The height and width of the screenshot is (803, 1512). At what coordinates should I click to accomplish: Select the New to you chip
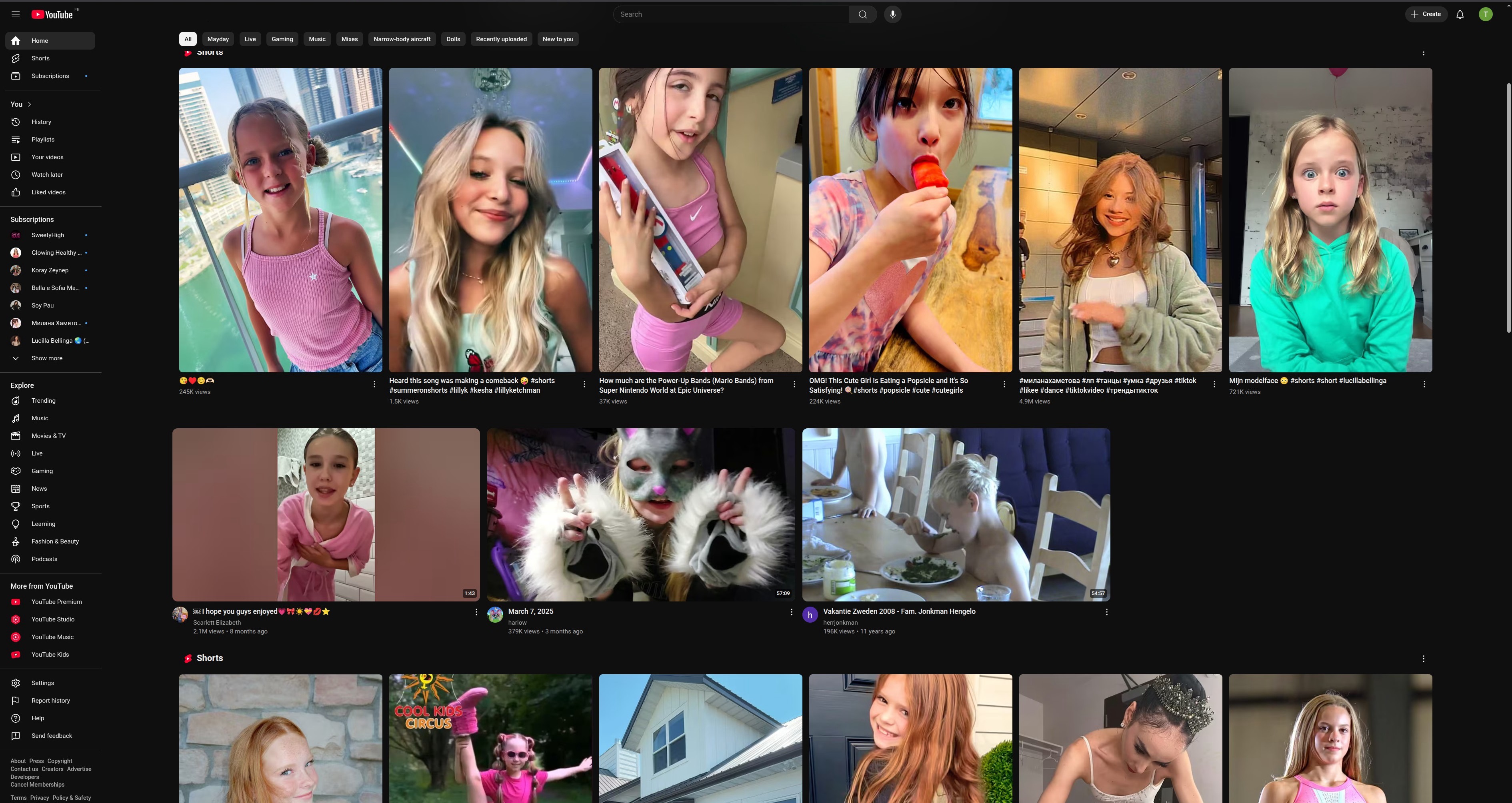[558, 39]
